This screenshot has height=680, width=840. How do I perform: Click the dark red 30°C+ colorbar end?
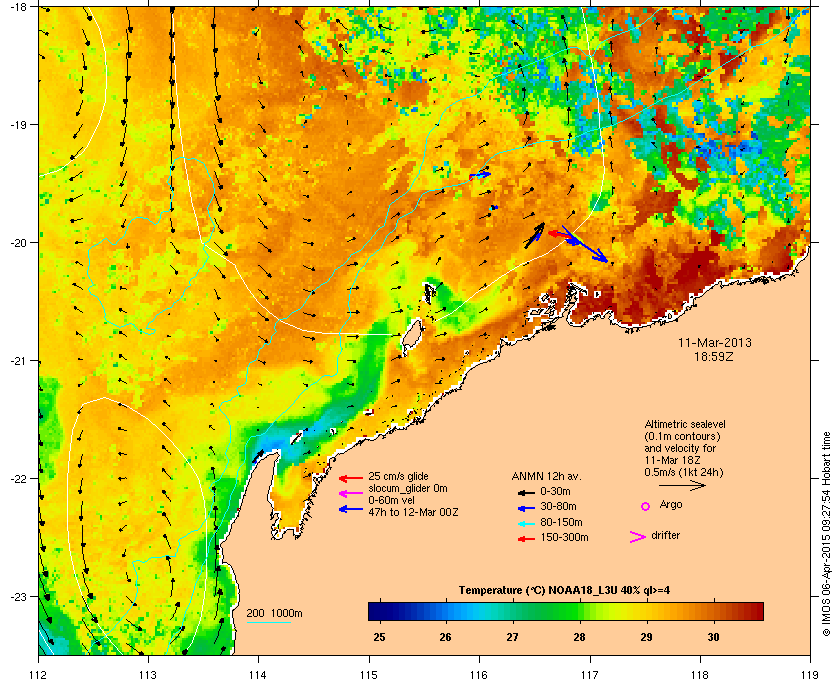coord(753,611)
